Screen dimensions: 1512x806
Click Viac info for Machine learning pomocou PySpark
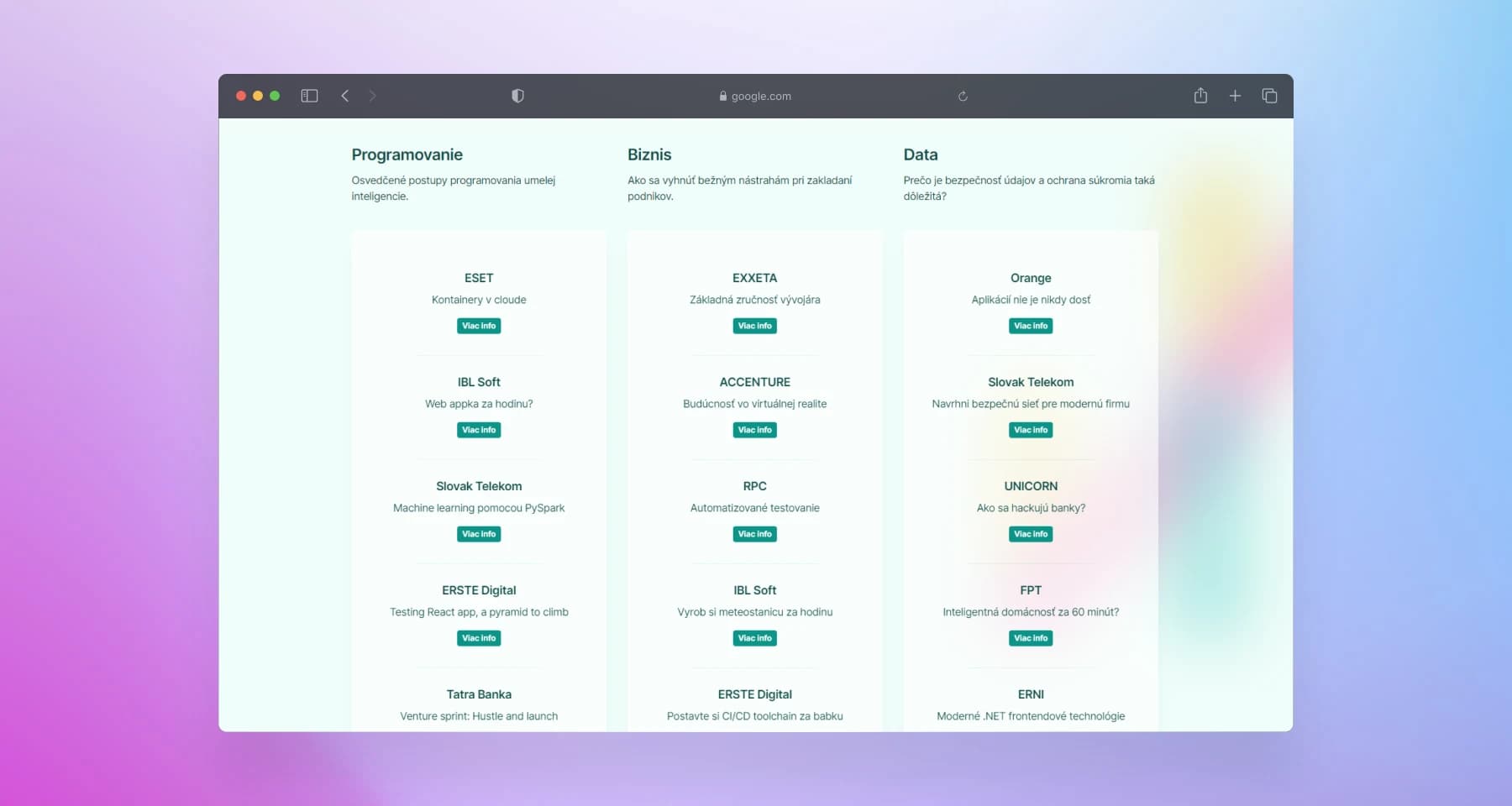(x=479, y=534)
